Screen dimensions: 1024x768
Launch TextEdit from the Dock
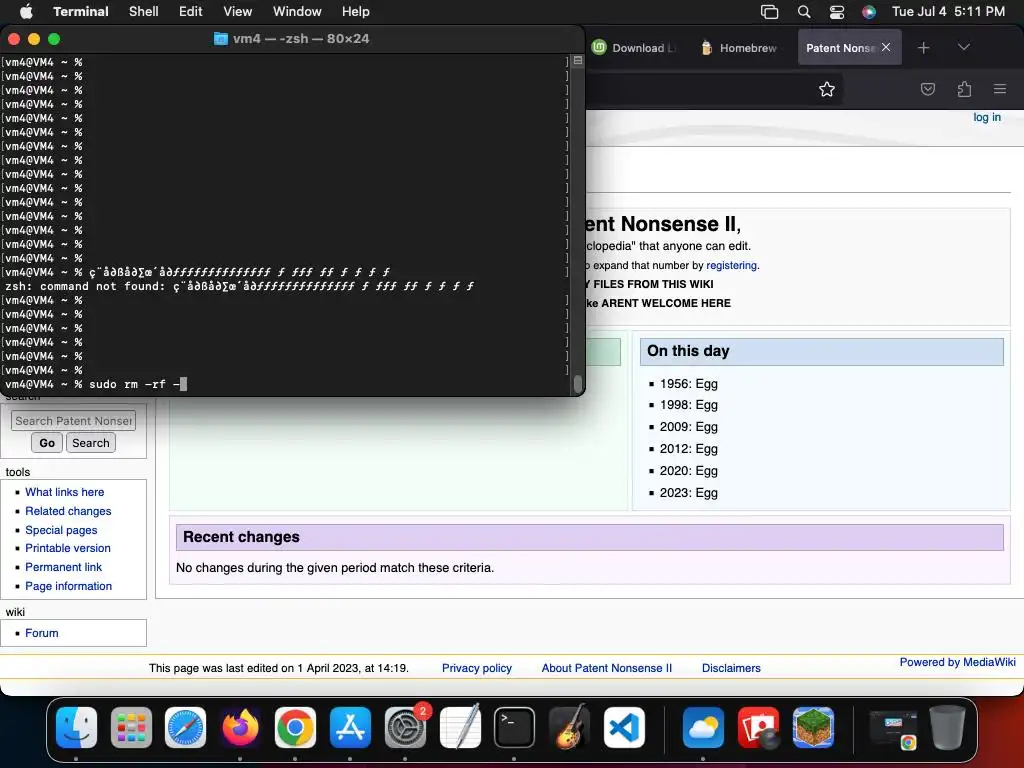[460, 727]
